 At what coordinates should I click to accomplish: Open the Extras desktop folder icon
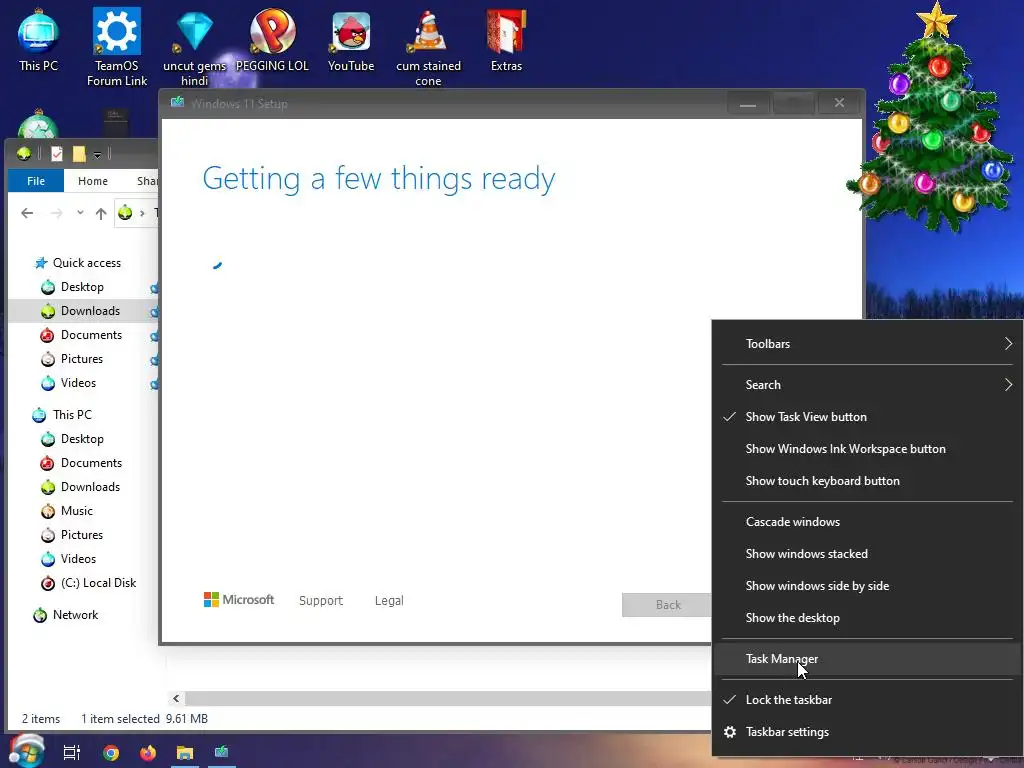(x=506, y=39)
